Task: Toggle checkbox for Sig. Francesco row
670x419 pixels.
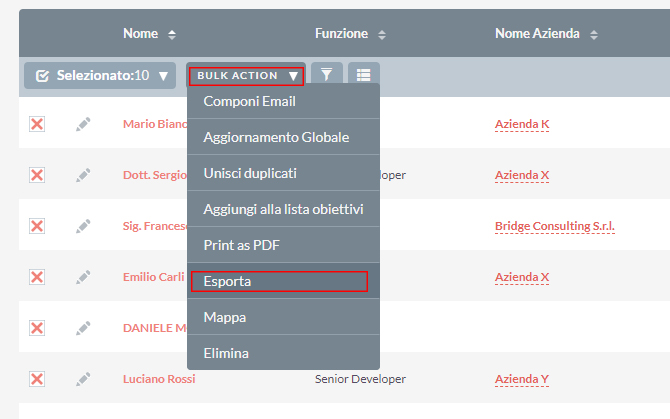Action: [x=37, y=226]
